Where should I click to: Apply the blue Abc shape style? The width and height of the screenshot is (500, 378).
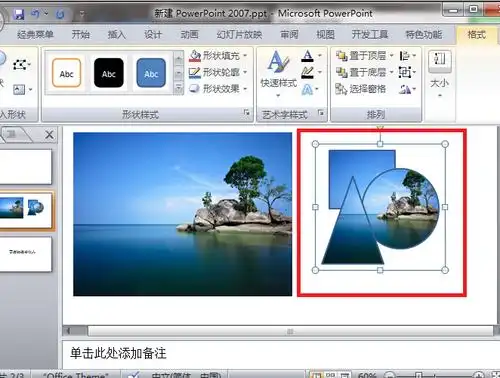151,73
